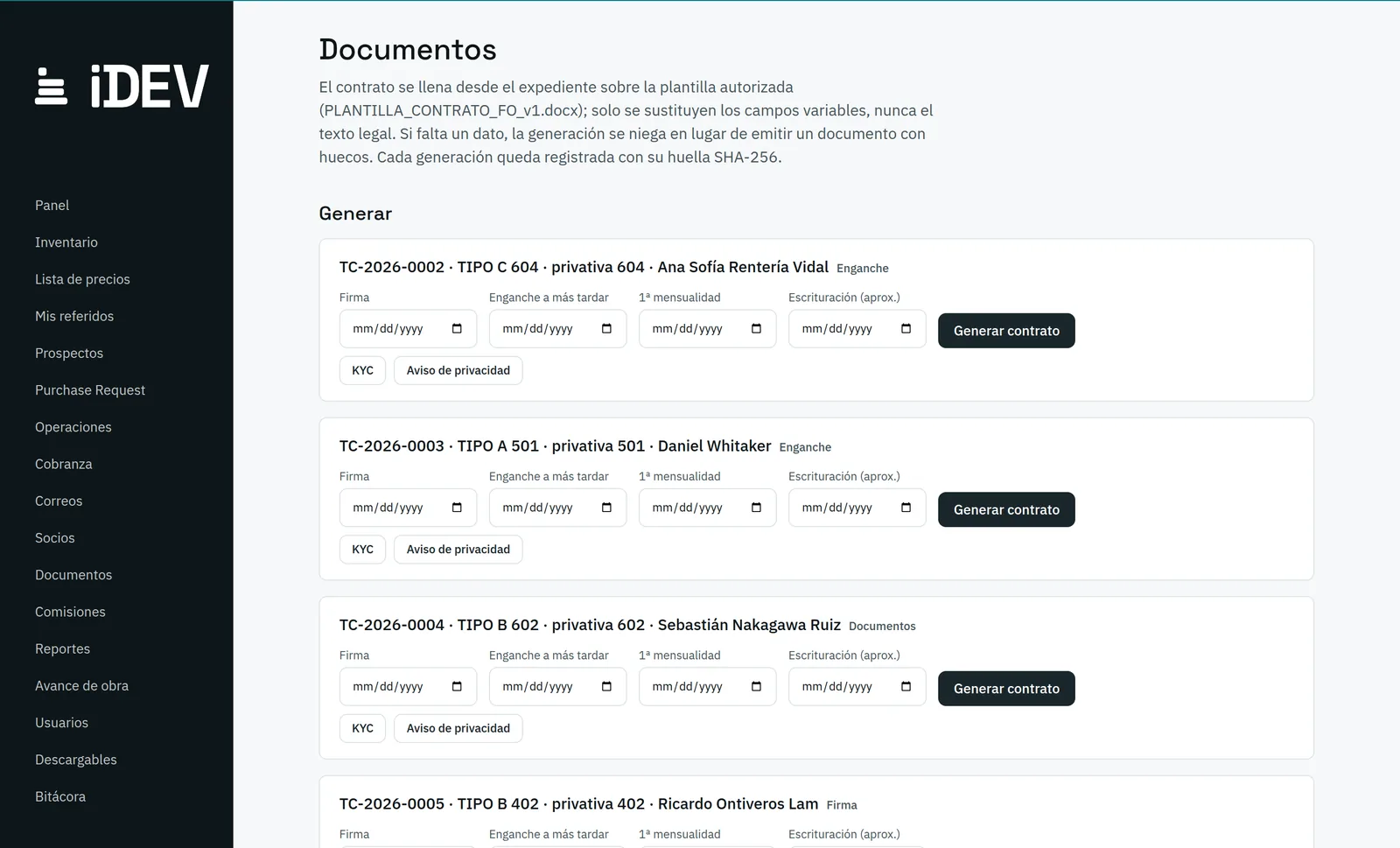The height and width of the screenshot is (848, 1400).
Task: Go to Panel in the sidebar
Action: 52,206
